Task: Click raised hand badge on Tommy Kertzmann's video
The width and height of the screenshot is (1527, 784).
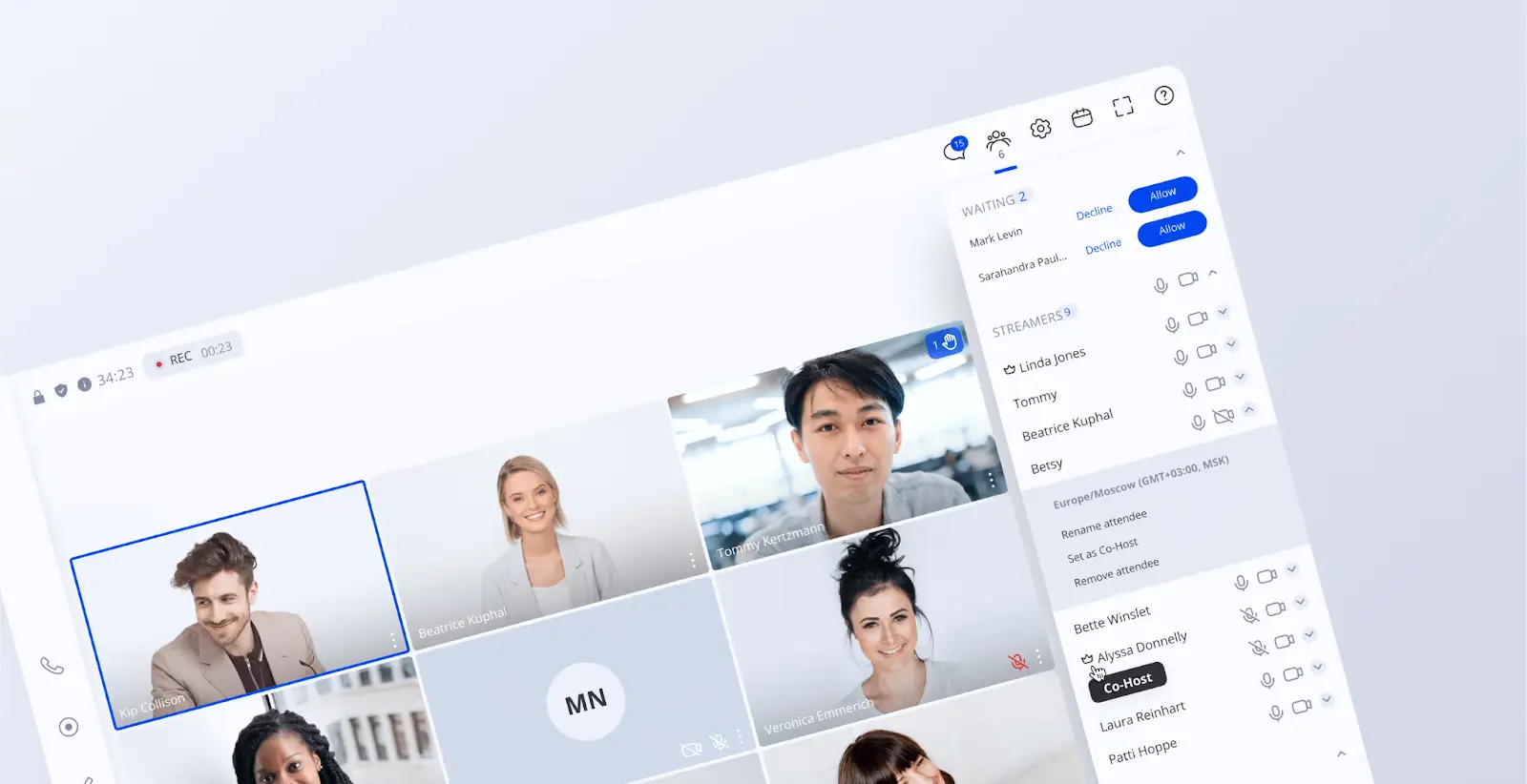Action: 944,342
